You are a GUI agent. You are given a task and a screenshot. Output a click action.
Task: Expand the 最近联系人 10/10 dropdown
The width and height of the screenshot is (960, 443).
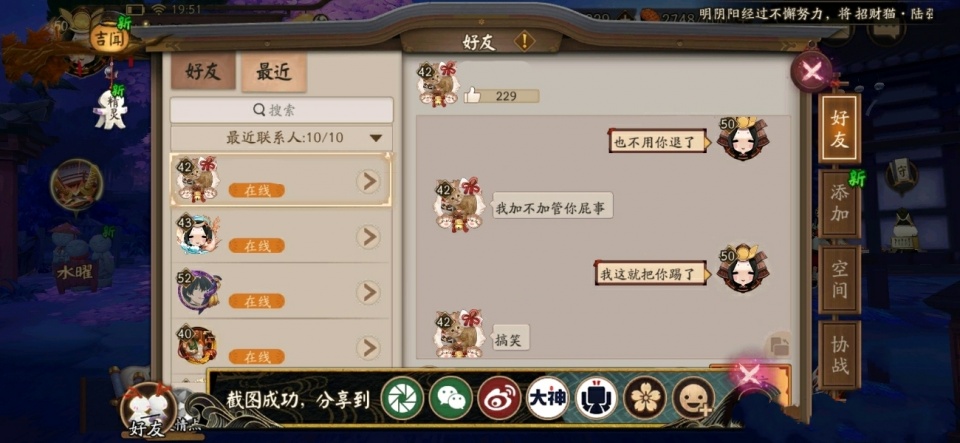(x=376, y=138)
